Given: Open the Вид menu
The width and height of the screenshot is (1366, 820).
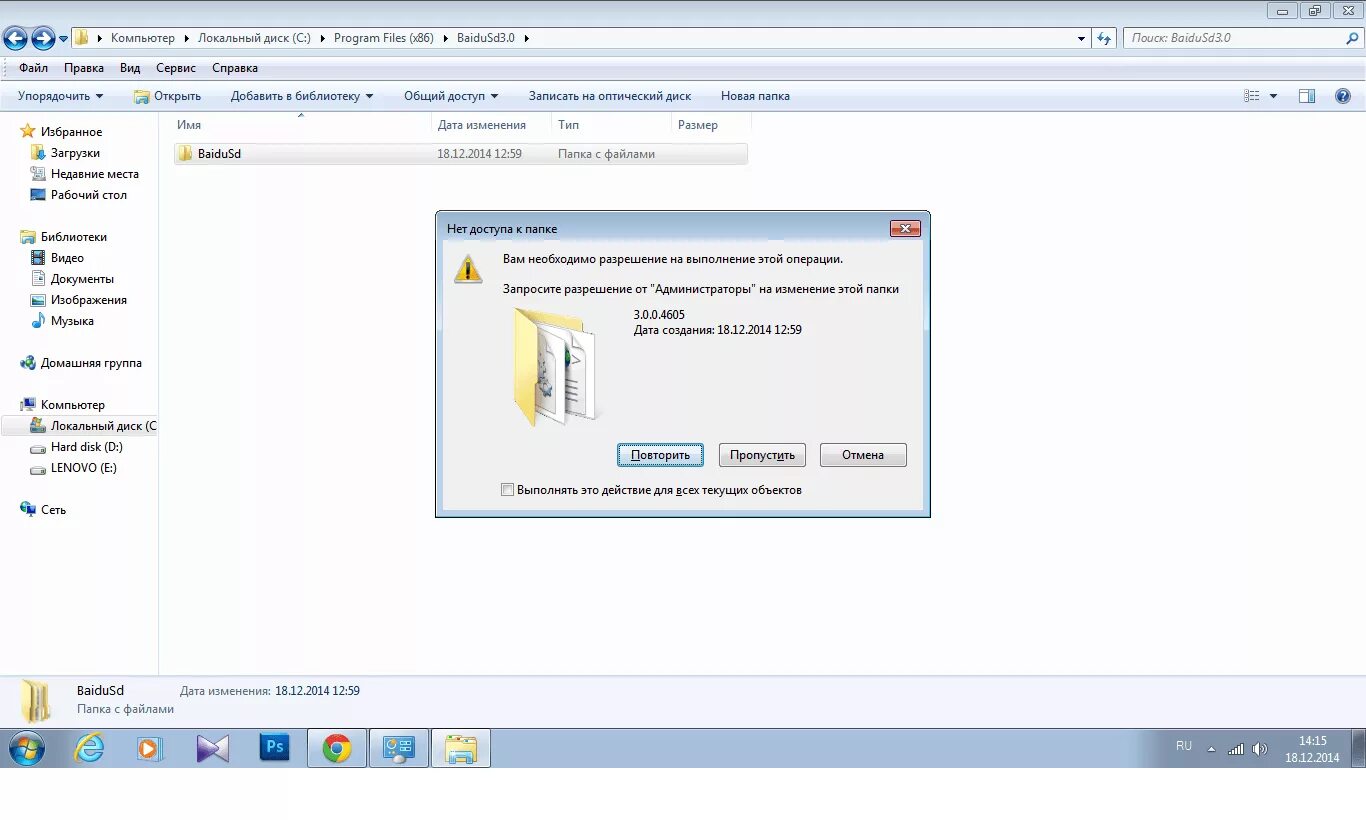Looking at the screenshot, I should pyautogui.click(x=130, y=68).
